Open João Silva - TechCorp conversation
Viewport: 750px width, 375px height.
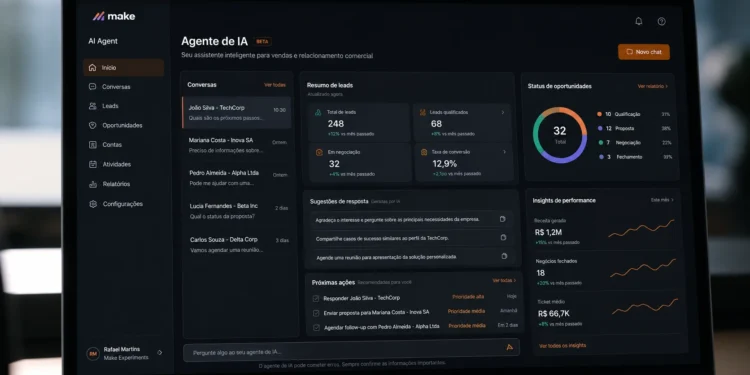[x=236, y=113]
